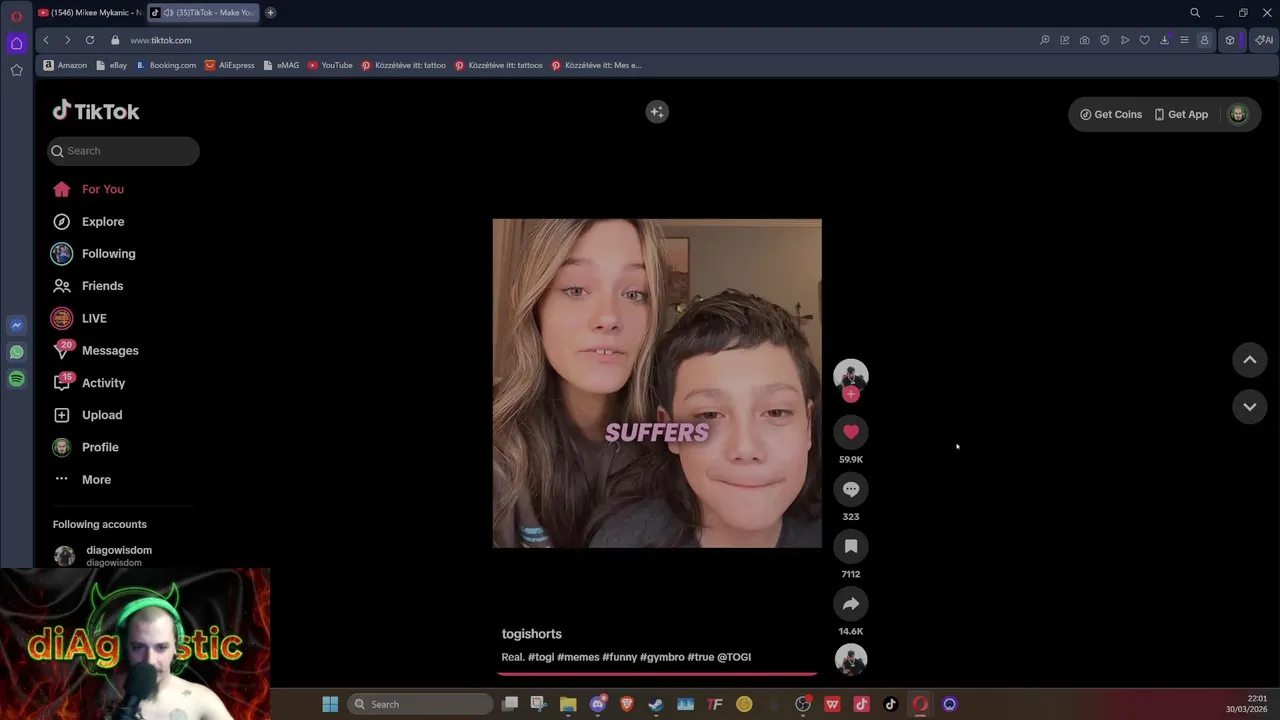Open File Explorer from the taskbar
Screen dimensions: 1280x720
click(568, 704)
